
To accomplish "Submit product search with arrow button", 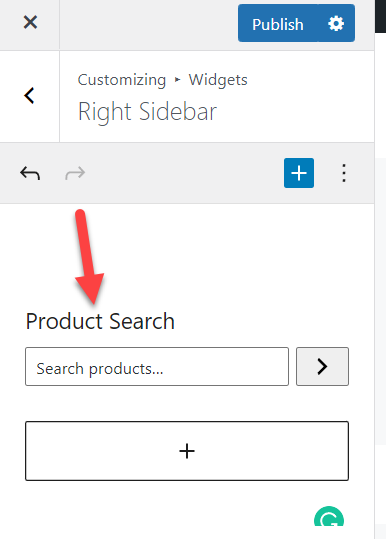I will tap(322, 366).
